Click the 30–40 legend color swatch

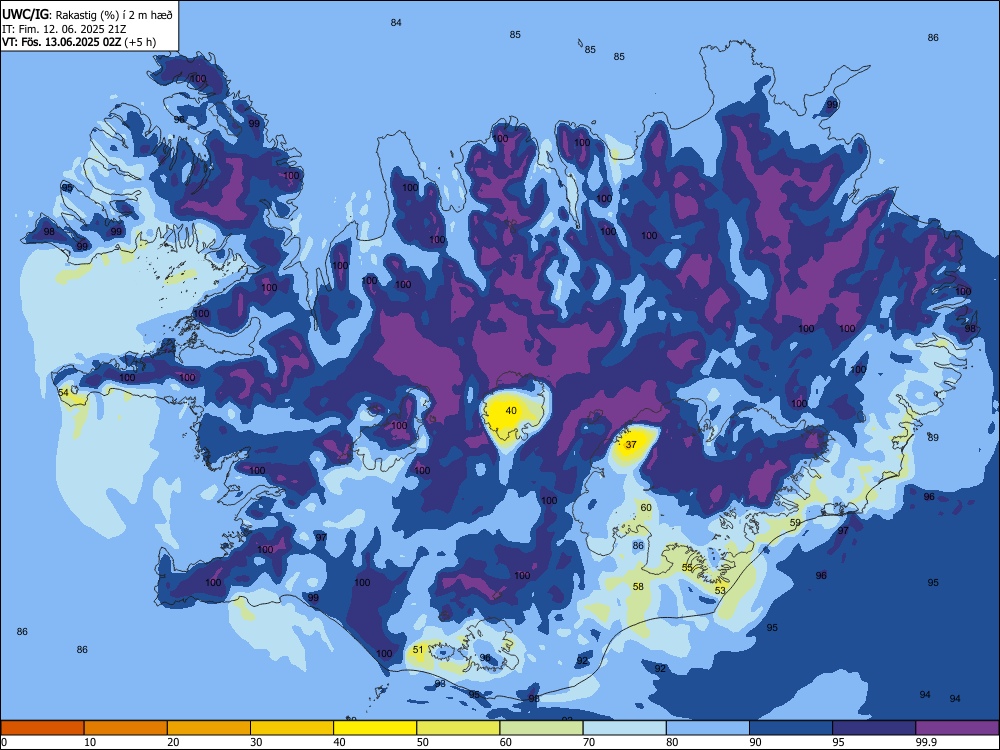pos(292,728)
